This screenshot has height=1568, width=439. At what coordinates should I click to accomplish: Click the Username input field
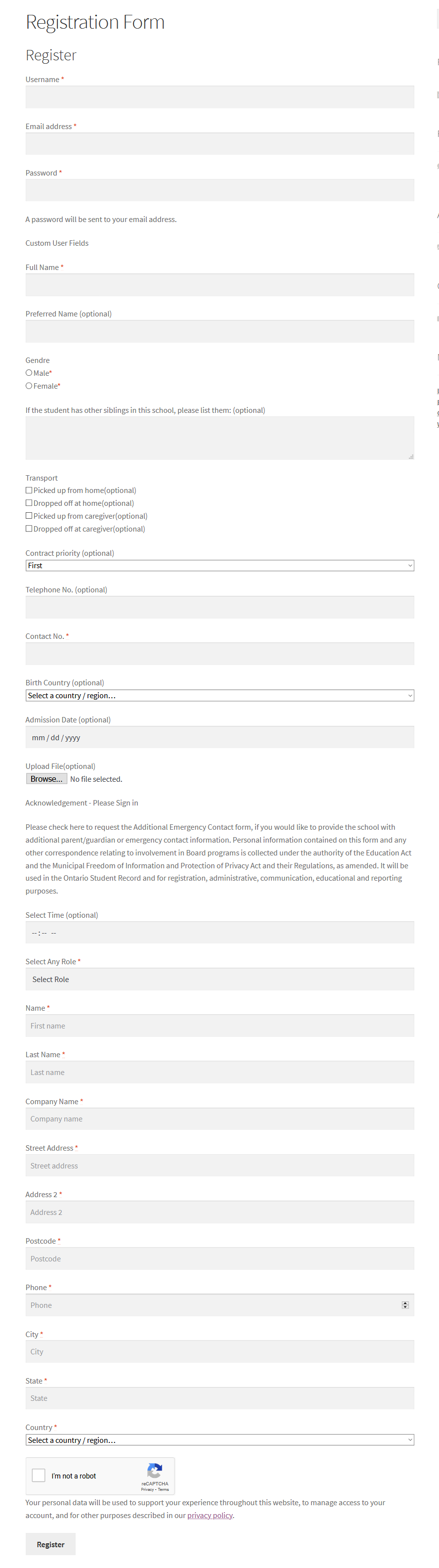(219, 96)
